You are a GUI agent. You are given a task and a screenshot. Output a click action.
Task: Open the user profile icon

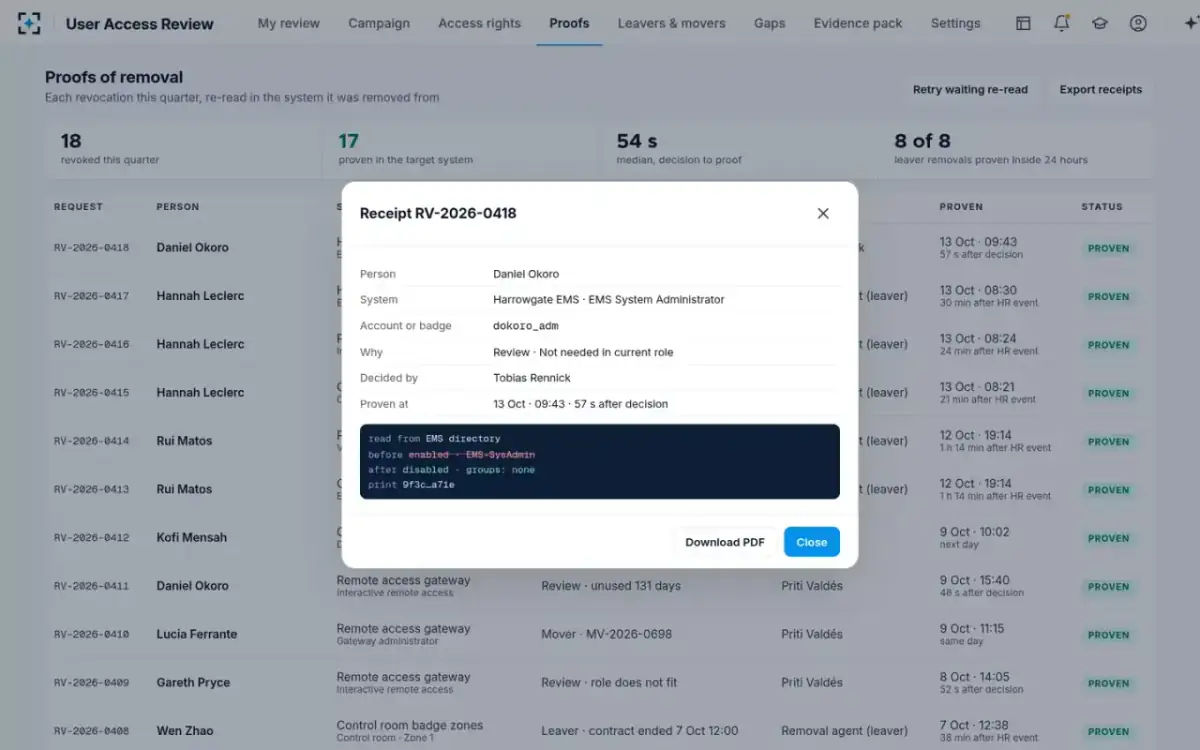[x=1138, y=24]
